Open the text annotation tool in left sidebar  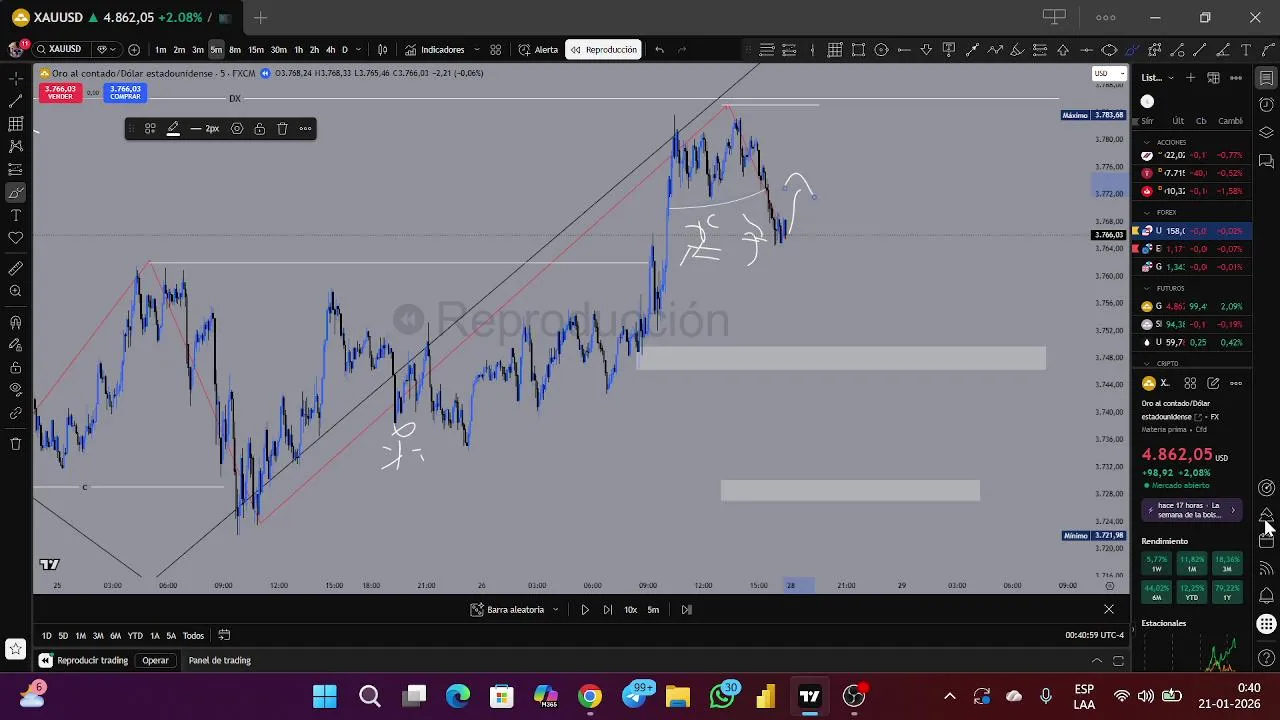click(x=15, y=215)
